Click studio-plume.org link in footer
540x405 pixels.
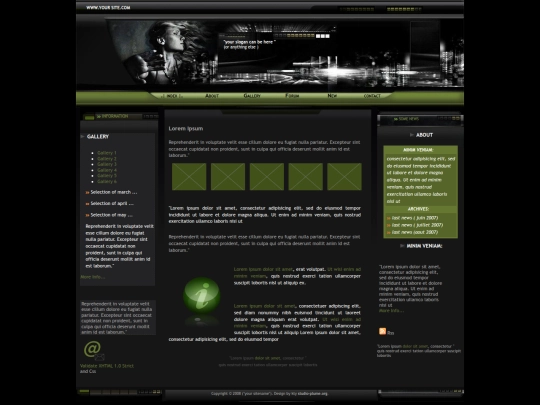(x=313, y=393)
